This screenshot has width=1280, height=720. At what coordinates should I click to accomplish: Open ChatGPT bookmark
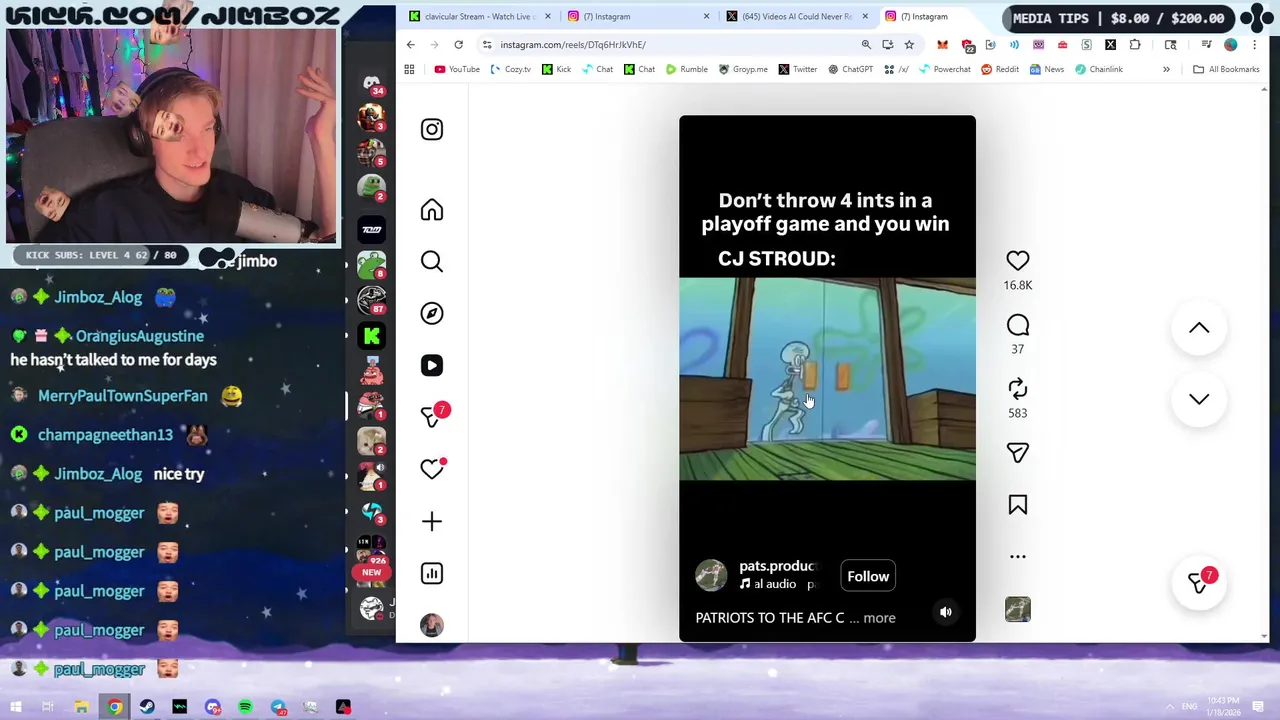point(850,69)
